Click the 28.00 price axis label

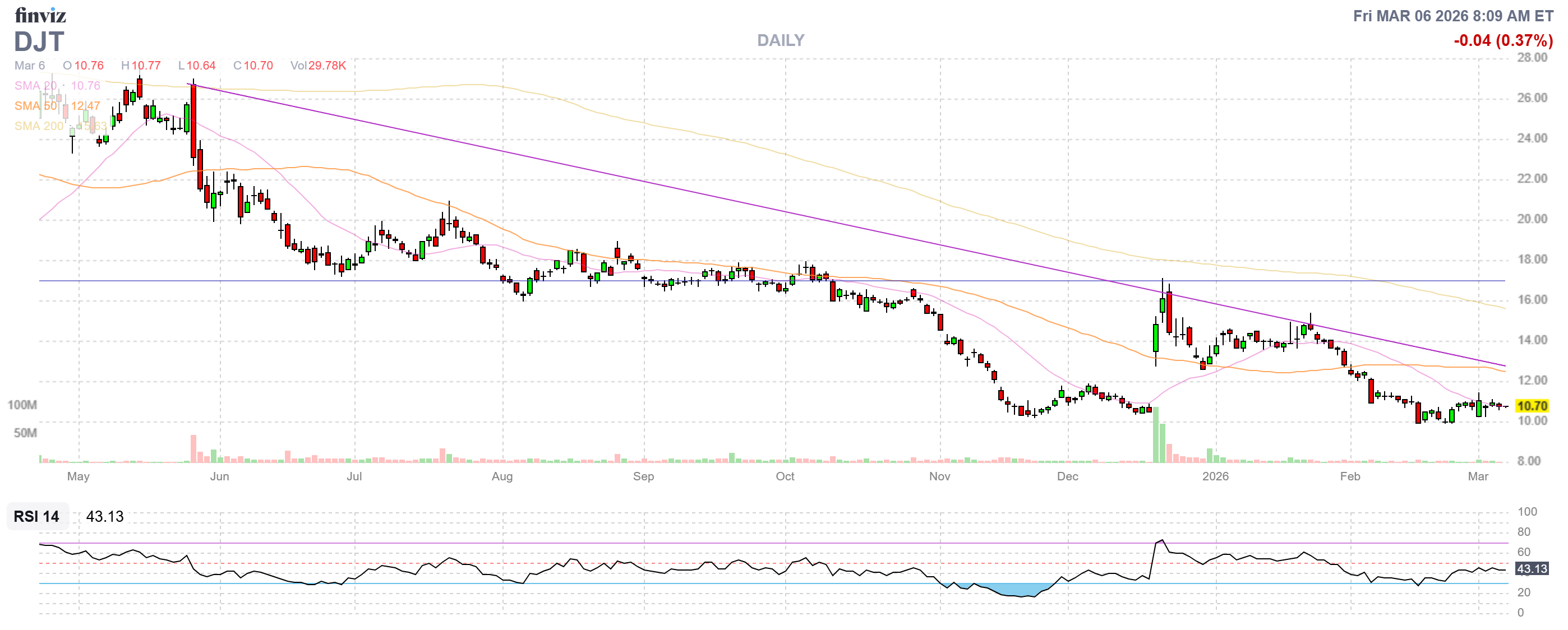point(1532,58)
